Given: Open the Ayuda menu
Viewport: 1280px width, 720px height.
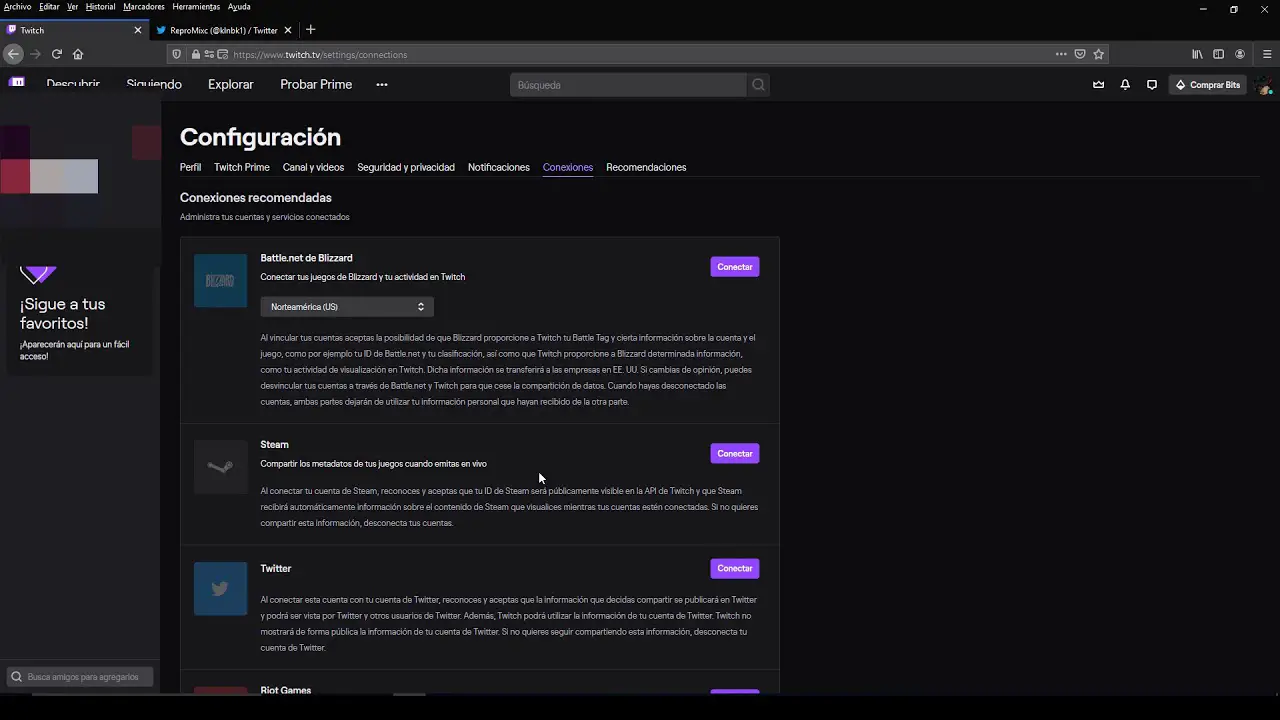Looking at the screenshot, I should pos(239,7).
